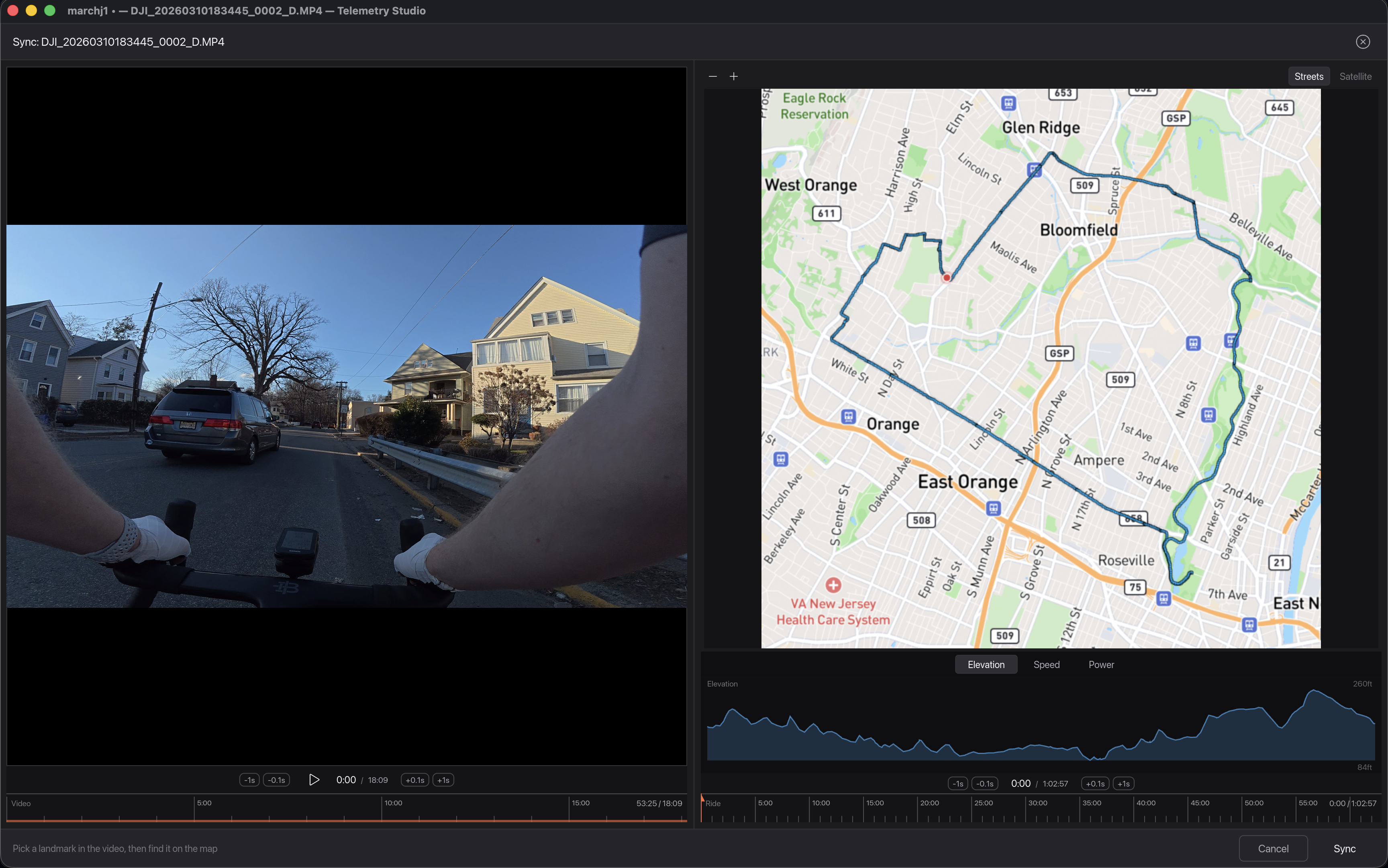The width and height of the screenshot is (1388, 868).
Task: Step the ride data back one second
Action: pos(958,783)
